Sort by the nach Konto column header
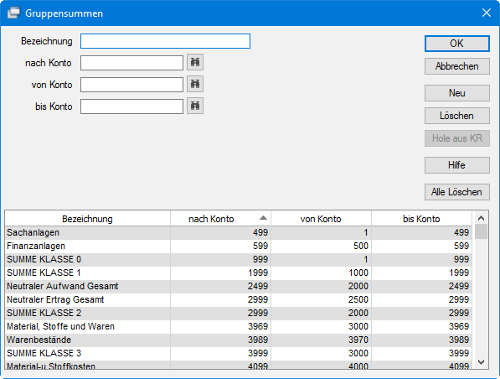 point(221,219)
